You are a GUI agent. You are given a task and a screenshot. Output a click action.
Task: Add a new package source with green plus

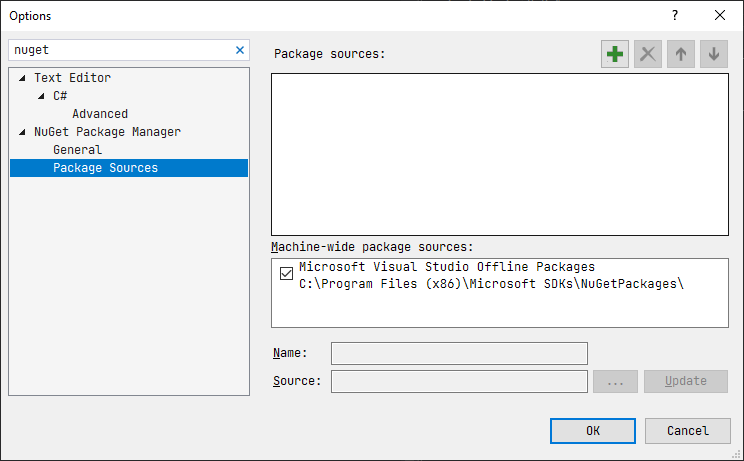pyautogui.click(x=614, y=54)
